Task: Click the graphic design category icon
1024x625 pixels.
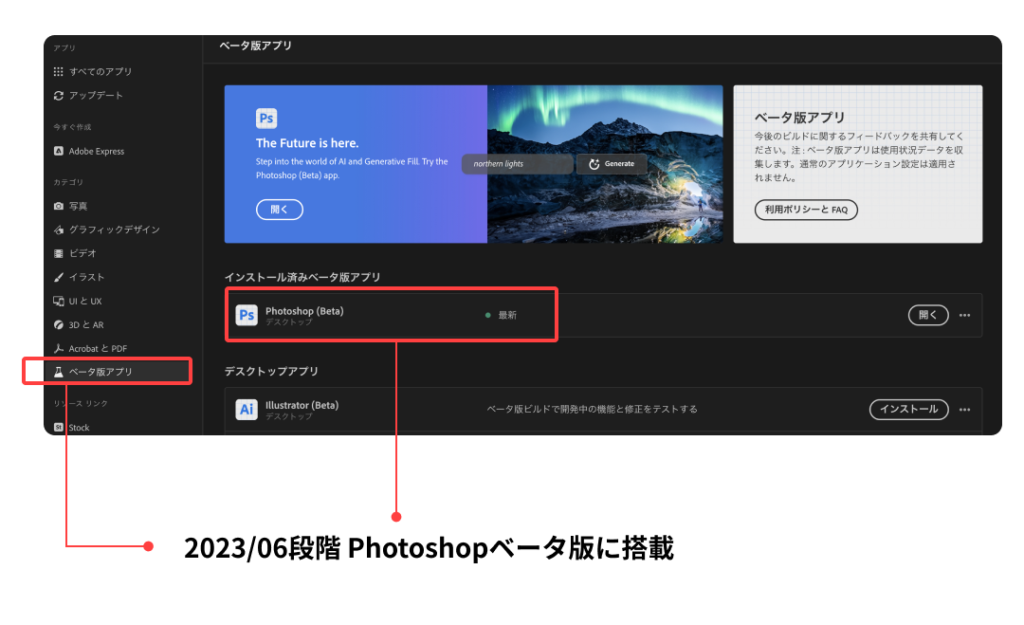Action: pyautogui.click(x=59, y=229)
